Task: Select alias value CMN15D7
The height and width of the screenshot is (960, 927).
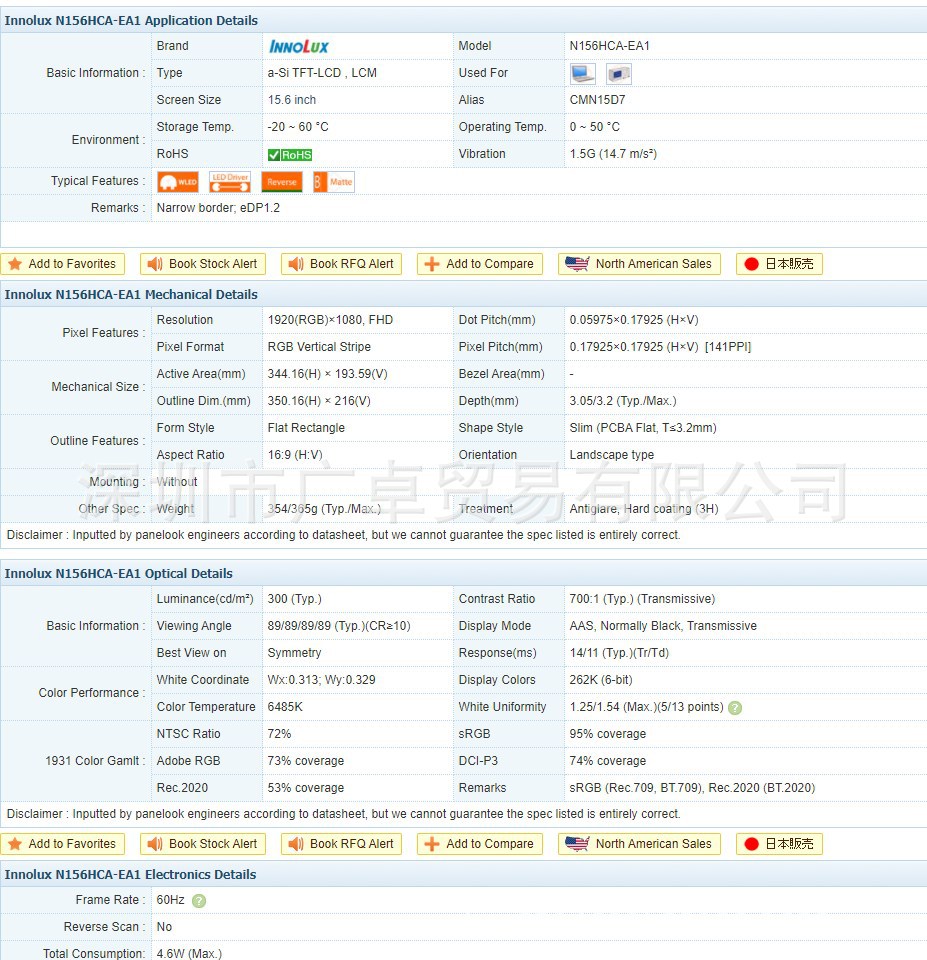Action: (597, 100)
